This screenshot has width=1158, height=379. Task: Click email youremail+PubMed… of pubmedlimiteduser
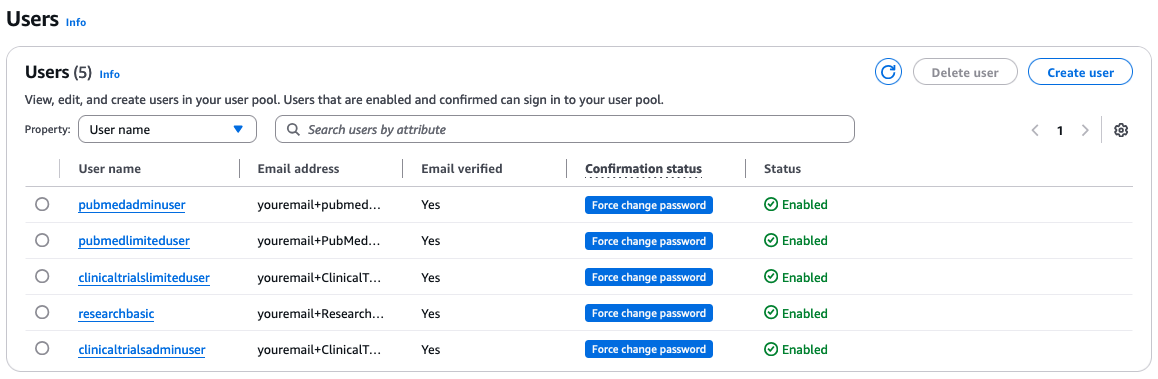[319, 241]
